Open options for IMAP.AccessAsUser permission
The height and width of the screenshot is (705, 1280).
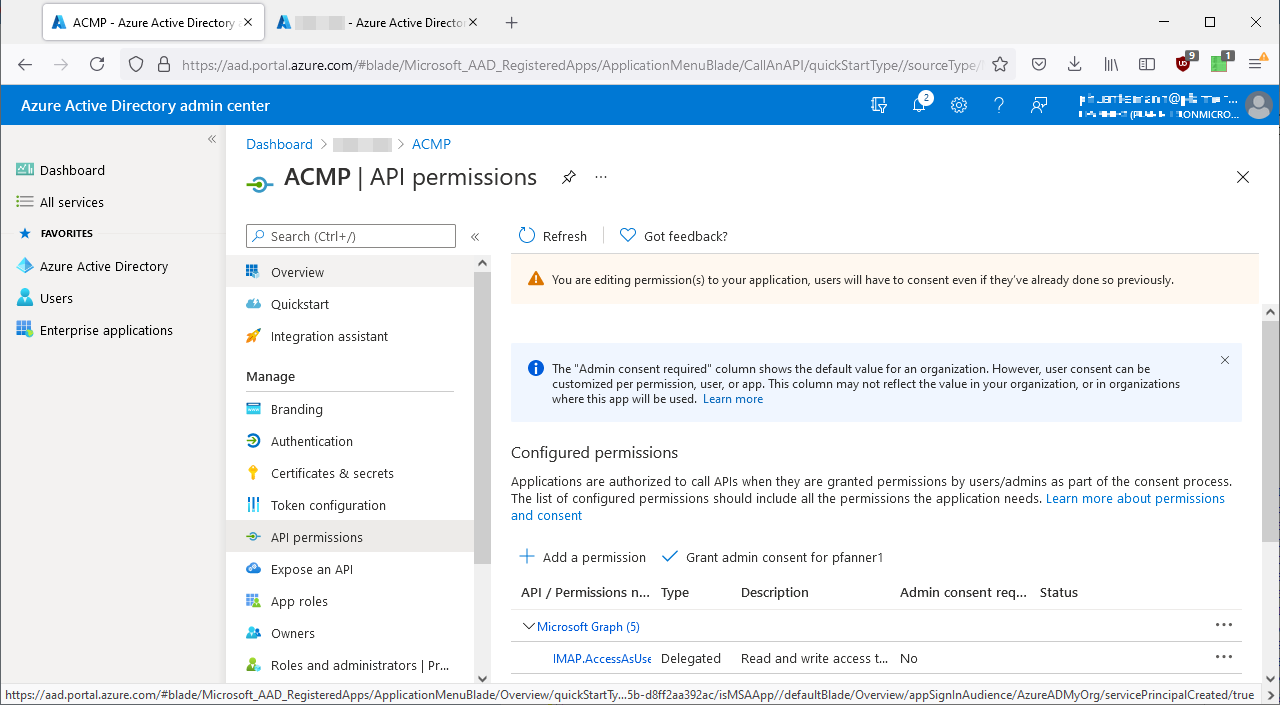pos(1224,657)
